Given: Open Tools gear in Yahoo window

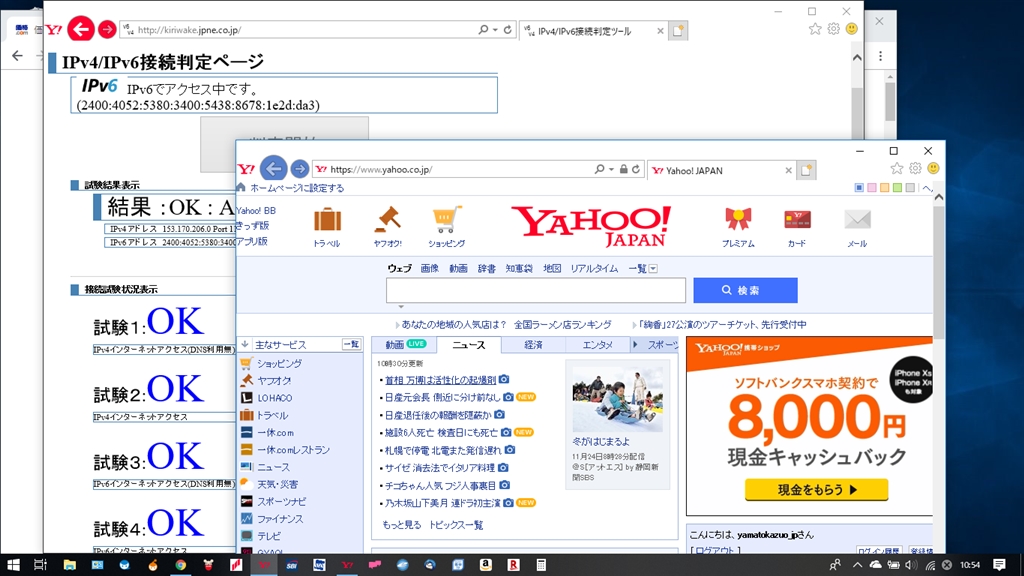Looking at the screenshot, I should point(915,168).
